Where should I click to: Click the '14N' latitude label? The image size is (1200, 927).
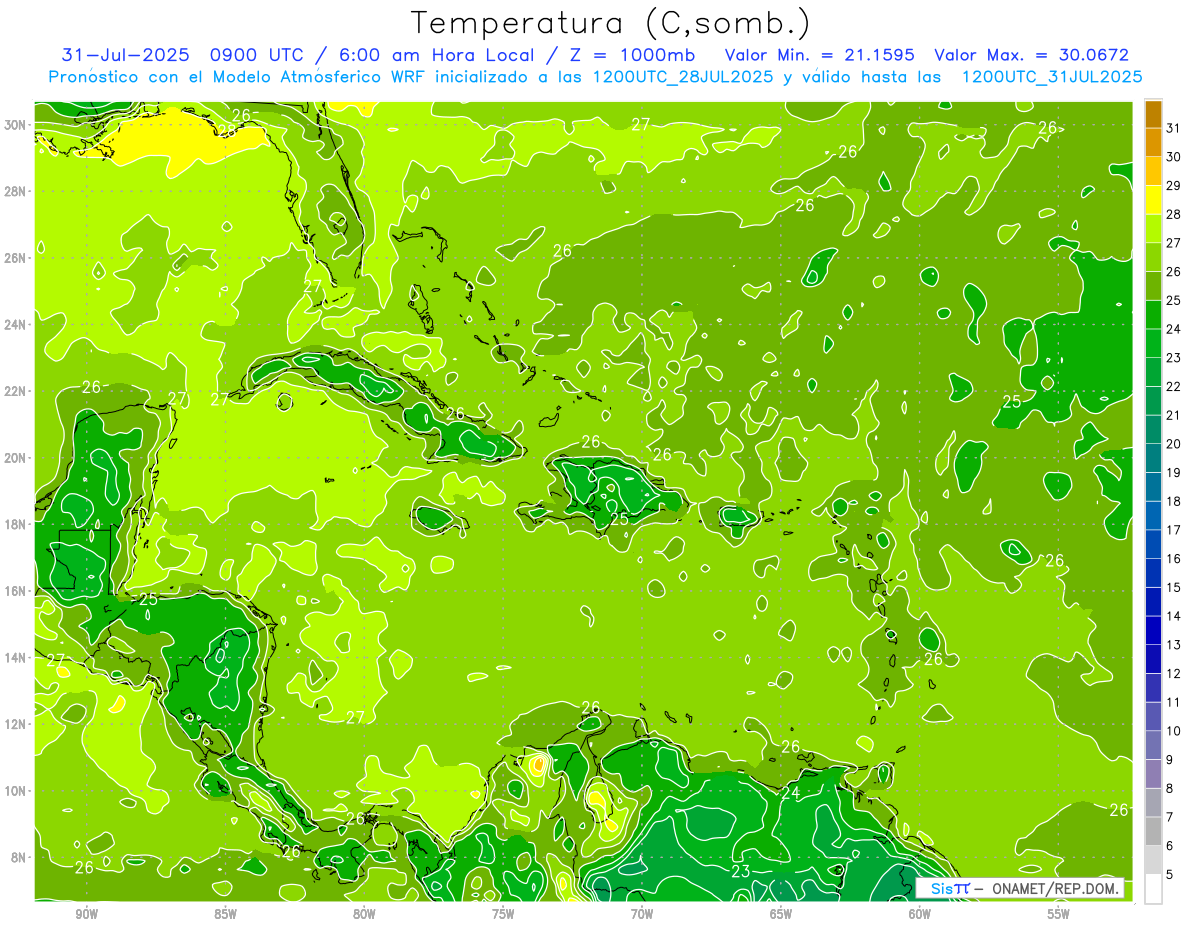tap(15, 658)
